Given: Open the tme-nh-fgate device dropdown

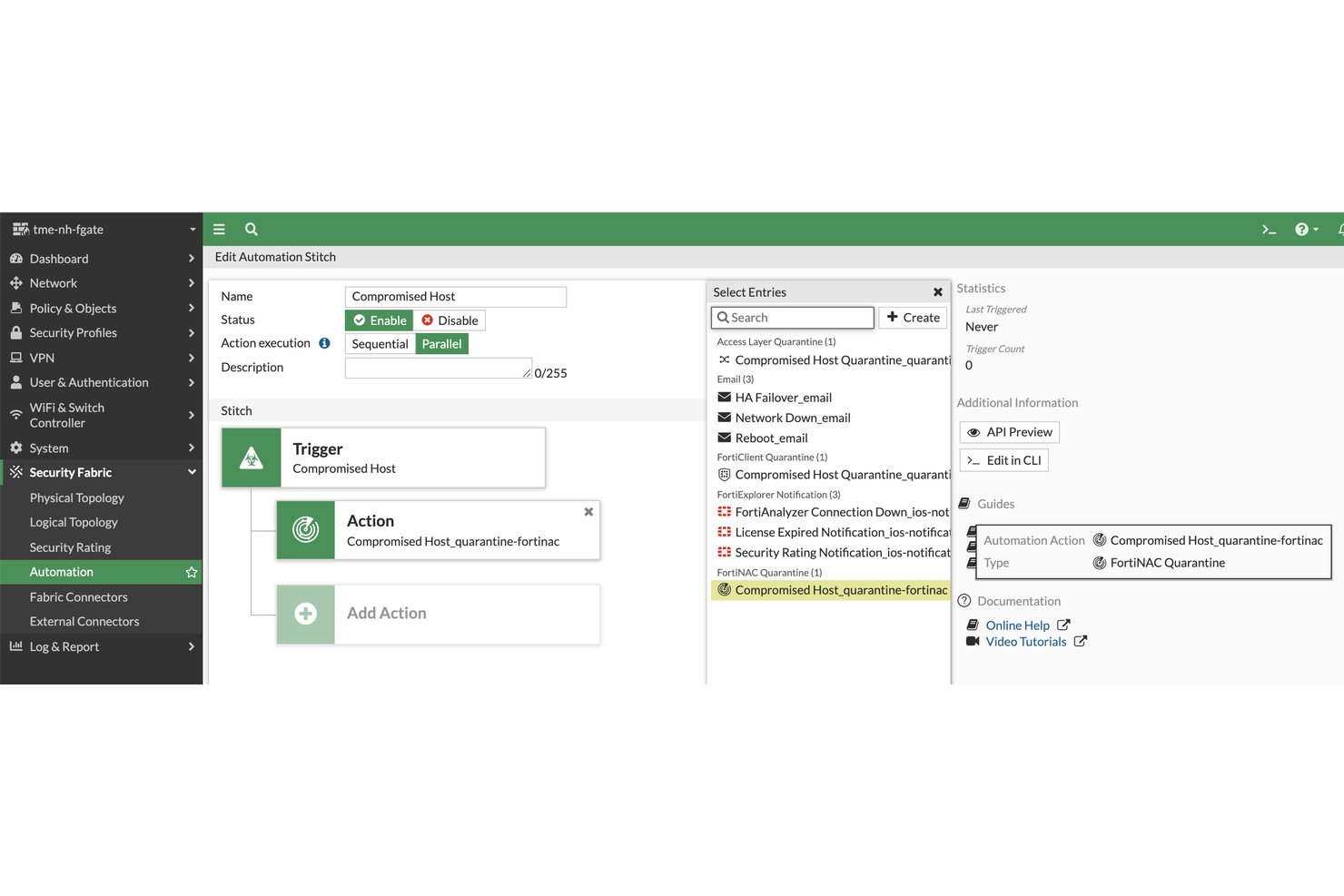Looking at the screenshot, I should 102,230.
